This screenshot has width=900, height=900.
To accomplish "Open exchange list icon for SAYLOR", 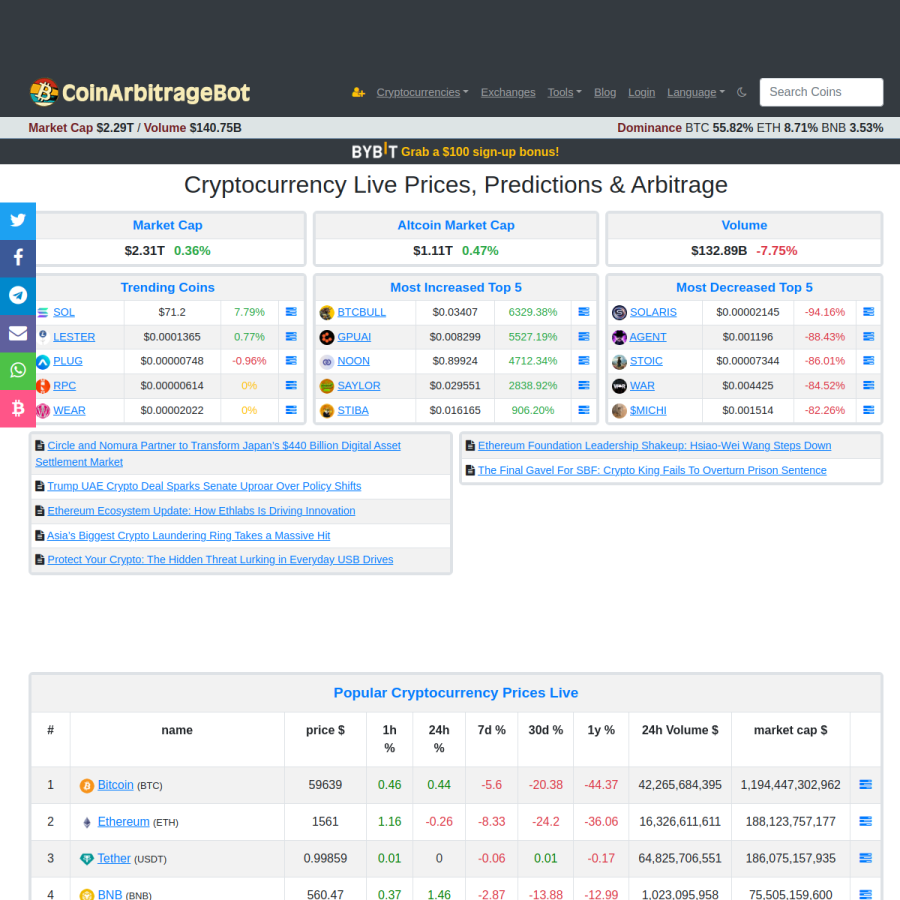I will point(584,385).
